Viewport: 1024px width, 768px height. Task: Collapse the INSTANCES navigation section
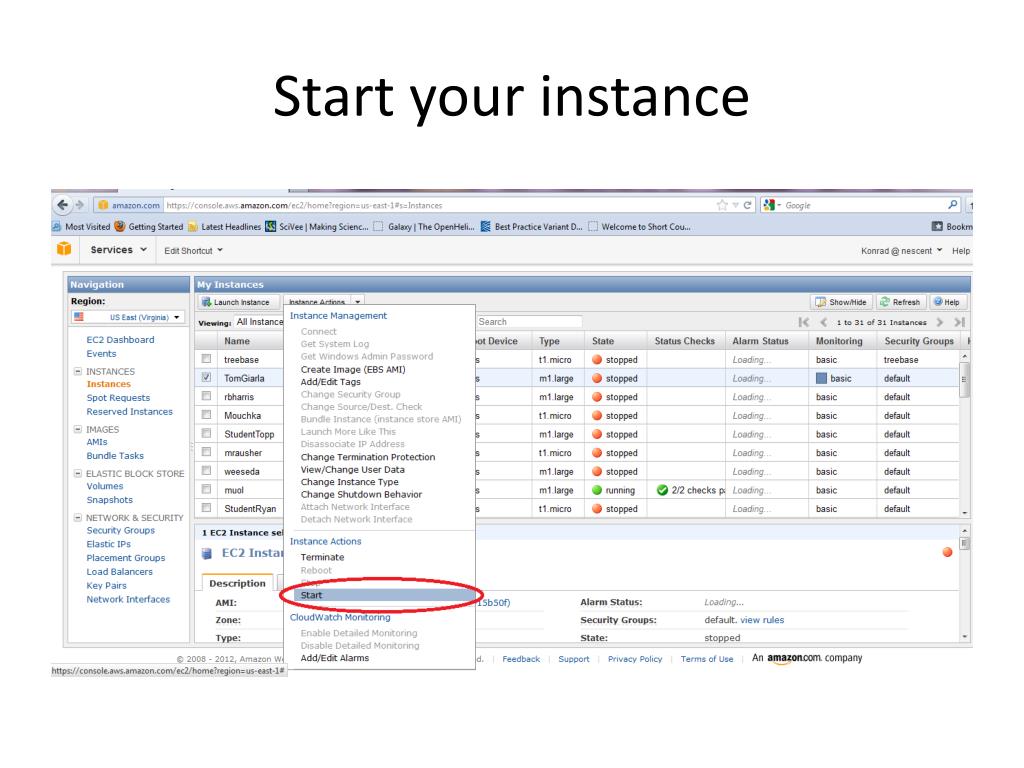78,371
